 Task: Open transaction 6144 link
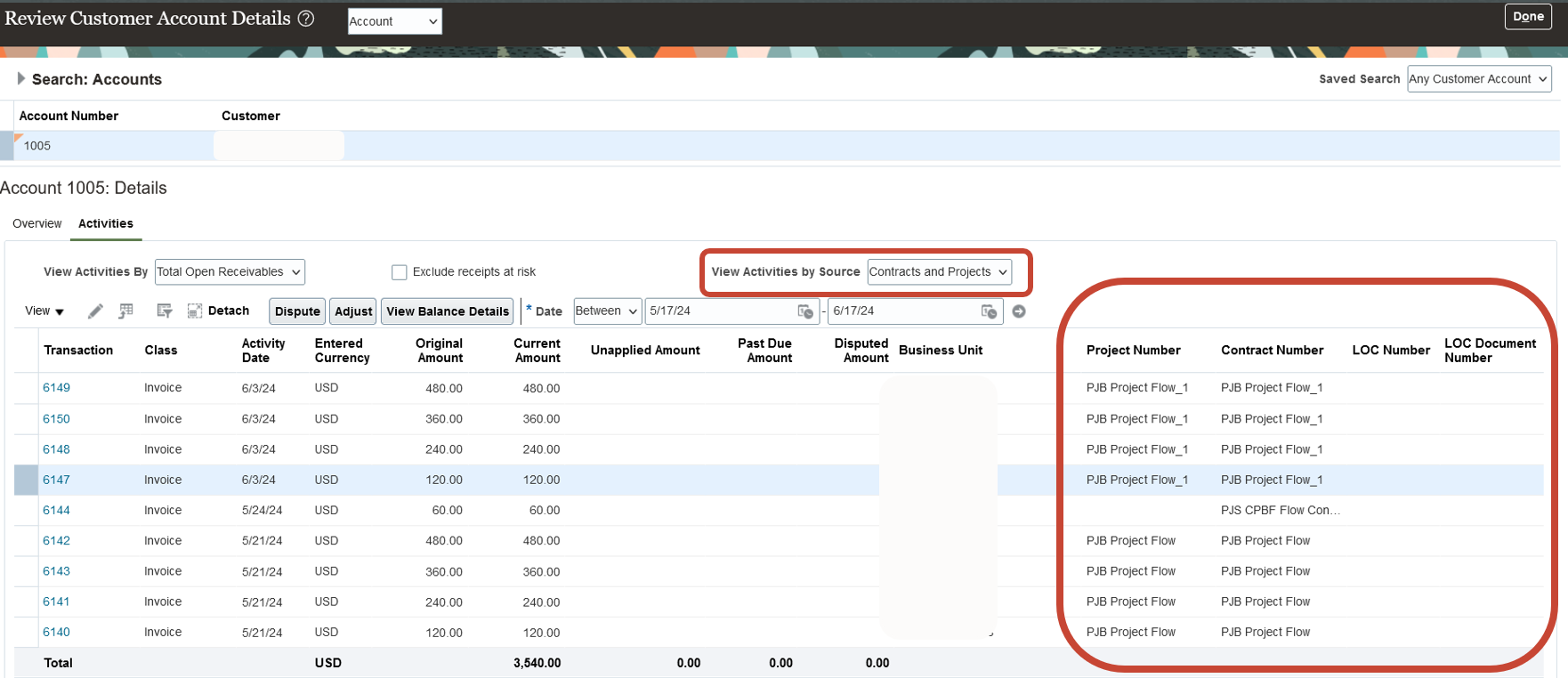coord(56,510)
